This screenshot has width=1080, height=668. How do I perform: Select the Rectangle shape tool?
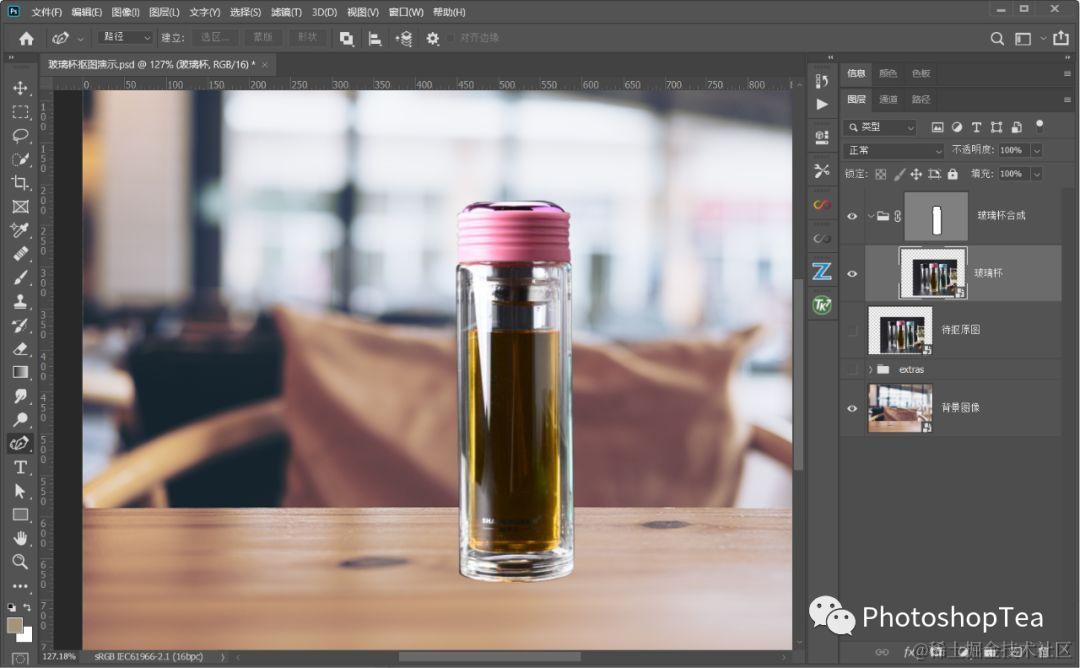20,514
